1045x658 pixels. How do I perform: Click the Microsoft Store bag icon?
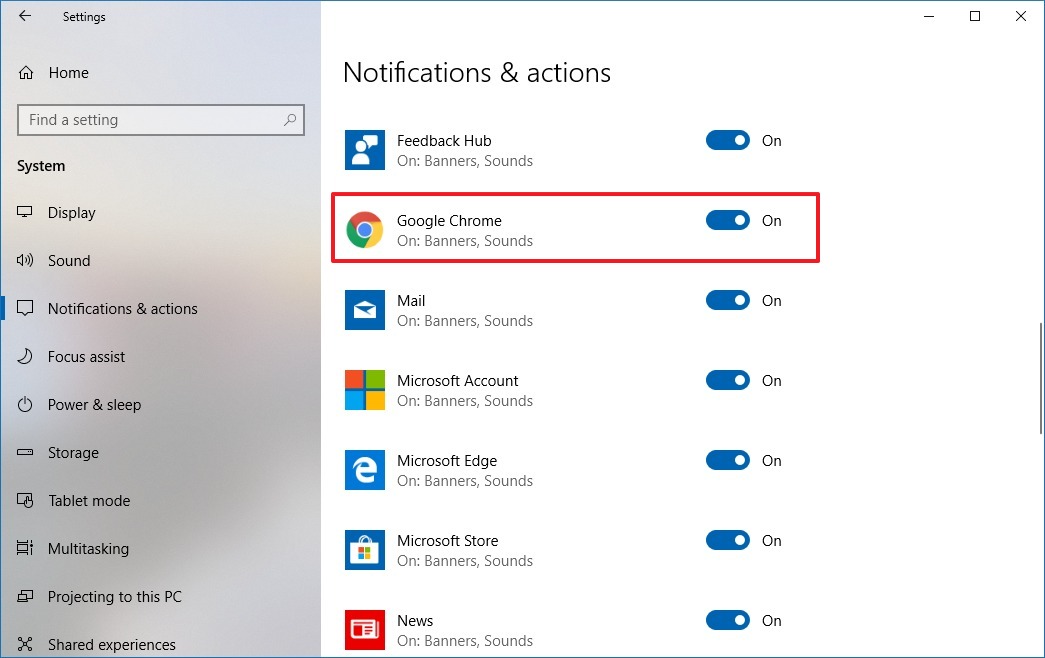(365, 550)
